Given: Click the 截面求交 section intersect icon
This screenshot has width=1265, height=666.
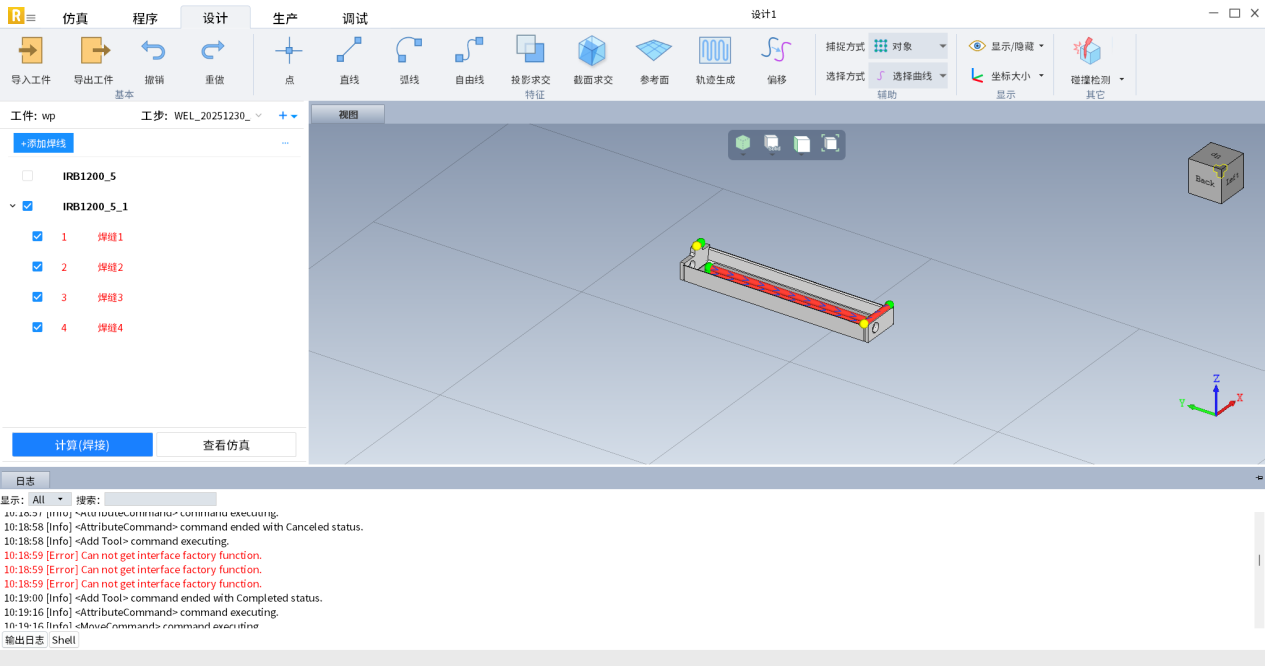Looking at the screenshot, I should pos(592,51).
